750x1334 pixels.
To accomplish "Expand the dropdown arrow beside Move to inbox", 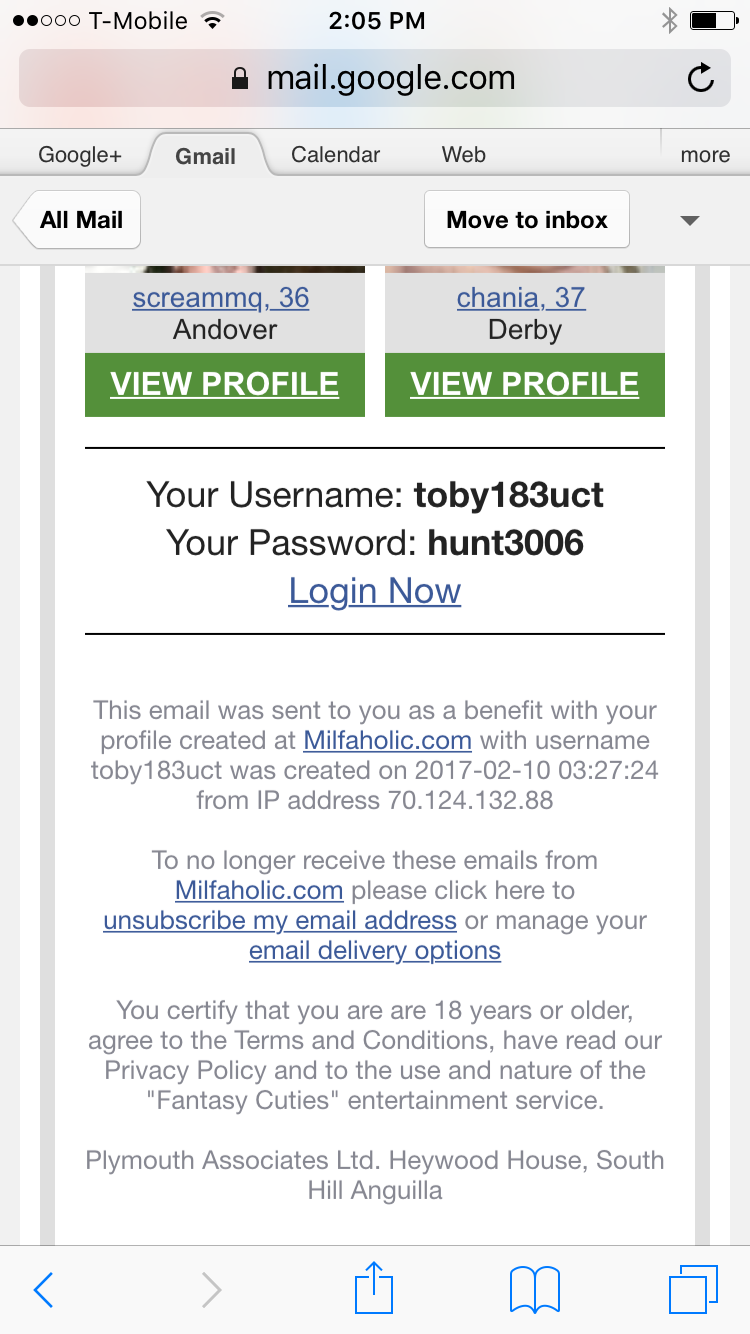I will 689,221.
